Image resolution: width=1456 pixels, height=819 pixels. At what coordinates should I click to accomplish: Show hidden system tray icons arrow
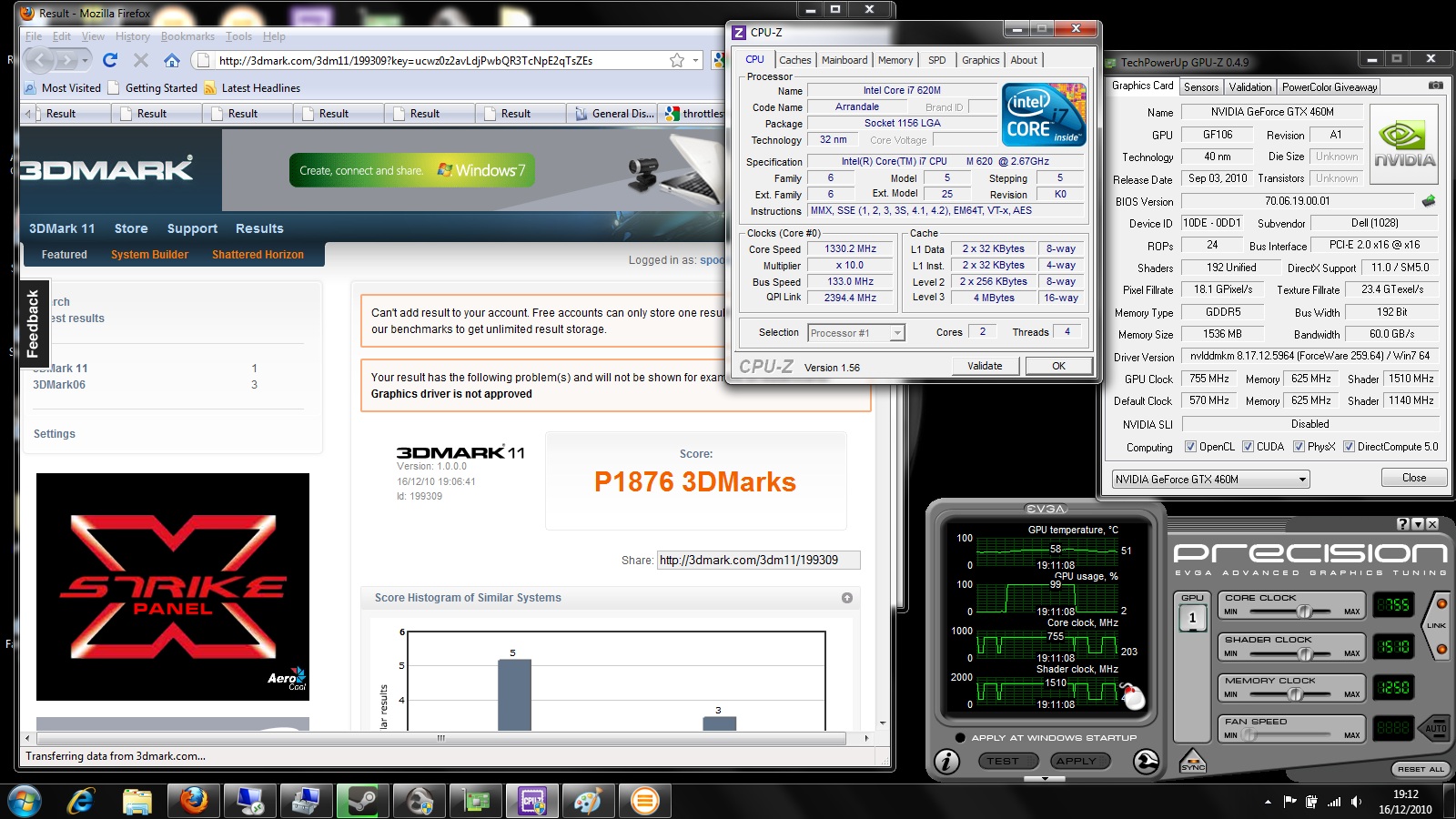point(1268,802)
